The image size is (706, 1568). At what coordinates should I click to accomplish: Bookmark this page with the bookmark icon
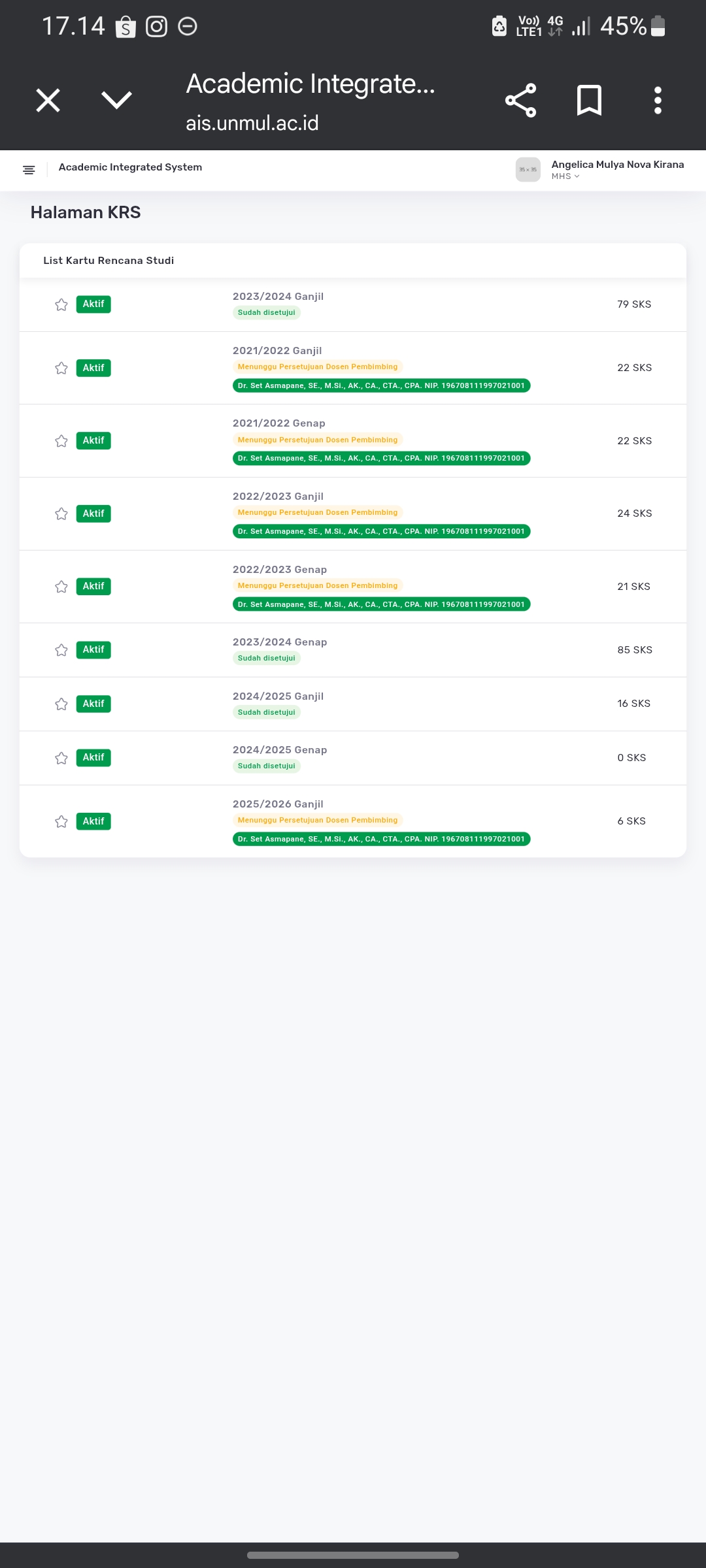coord(589,101)
